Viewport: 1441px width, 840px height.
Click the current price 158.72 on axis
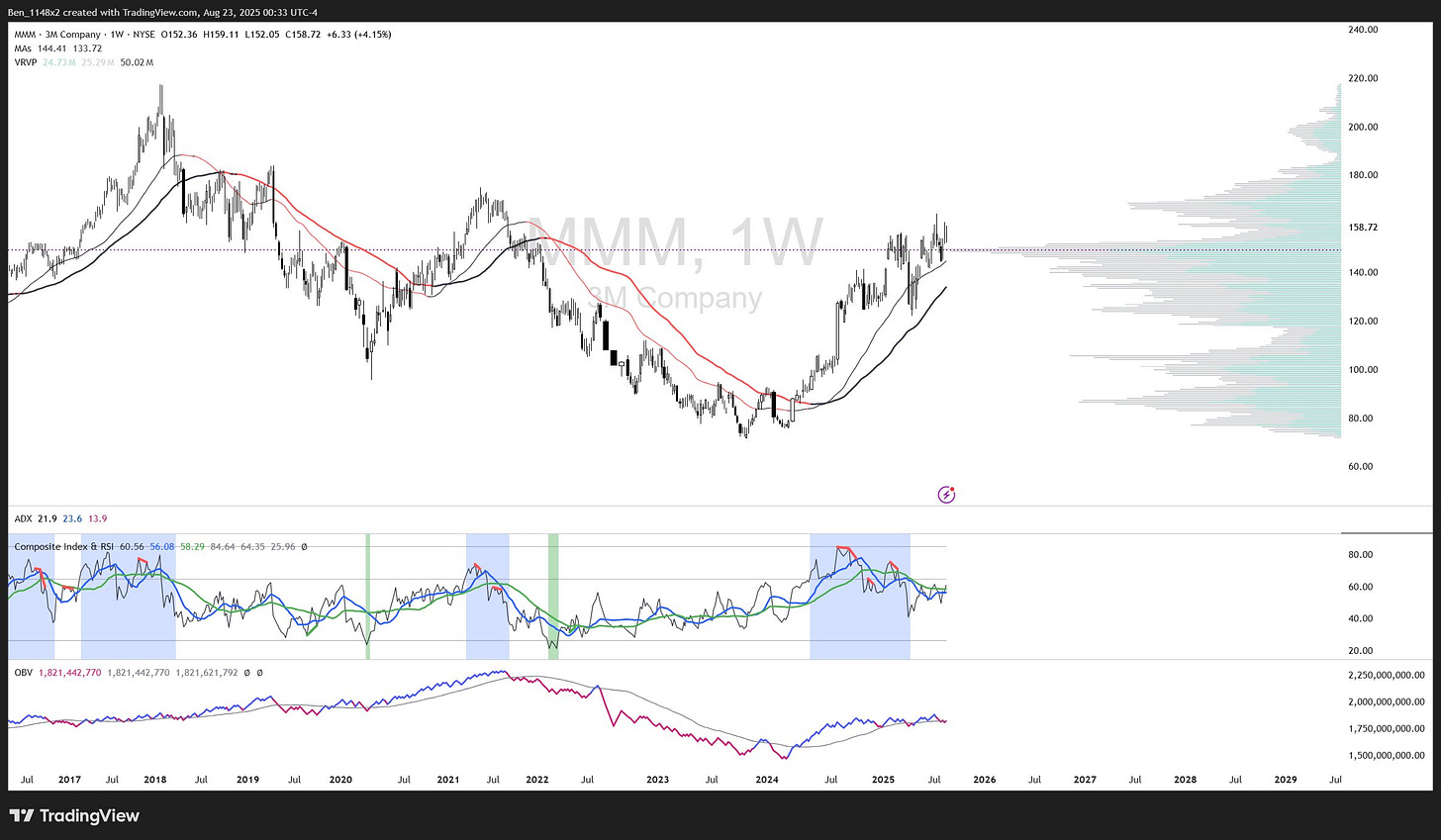(x=1363, y=228)
